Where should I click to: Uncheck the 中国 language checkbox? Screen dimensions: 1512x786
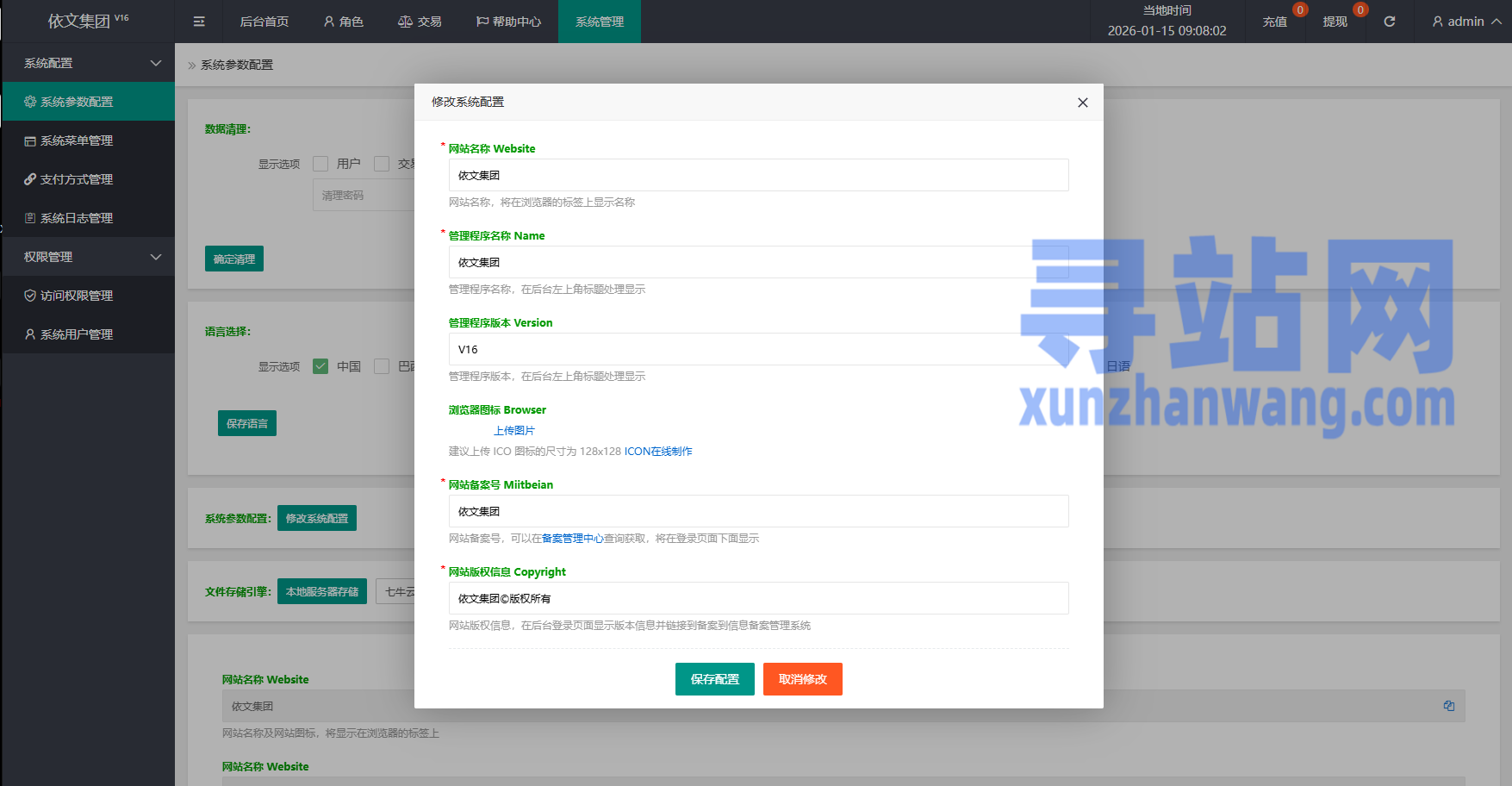(x=320, y=366)
